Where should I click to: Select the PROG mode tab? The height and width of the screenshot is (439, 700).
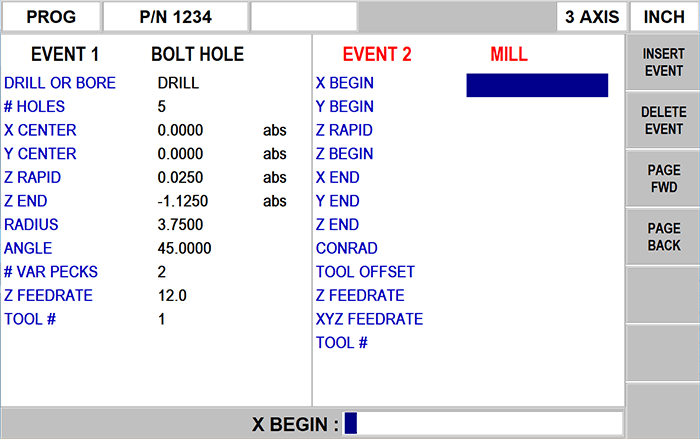[50, 16]
